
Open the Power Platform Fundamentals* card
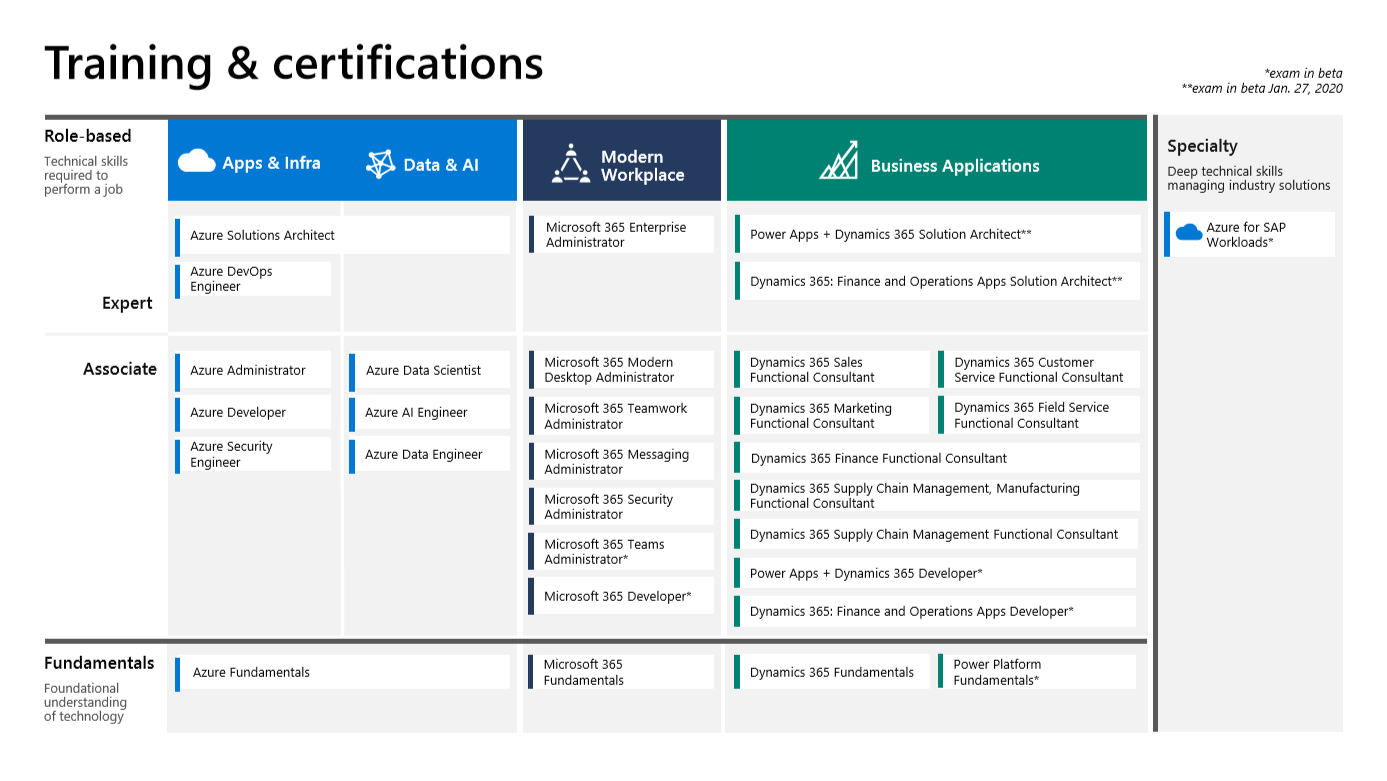tap(1037, 672)
